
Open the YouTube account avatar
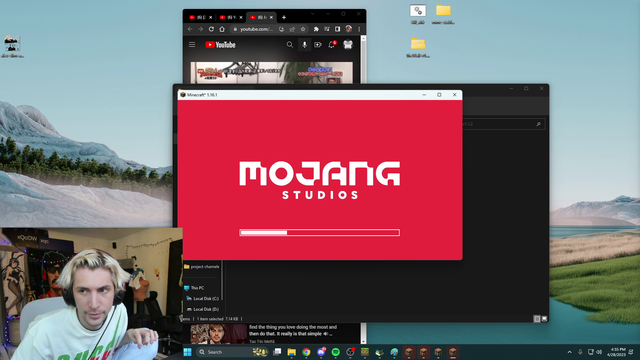pos(348,44)
